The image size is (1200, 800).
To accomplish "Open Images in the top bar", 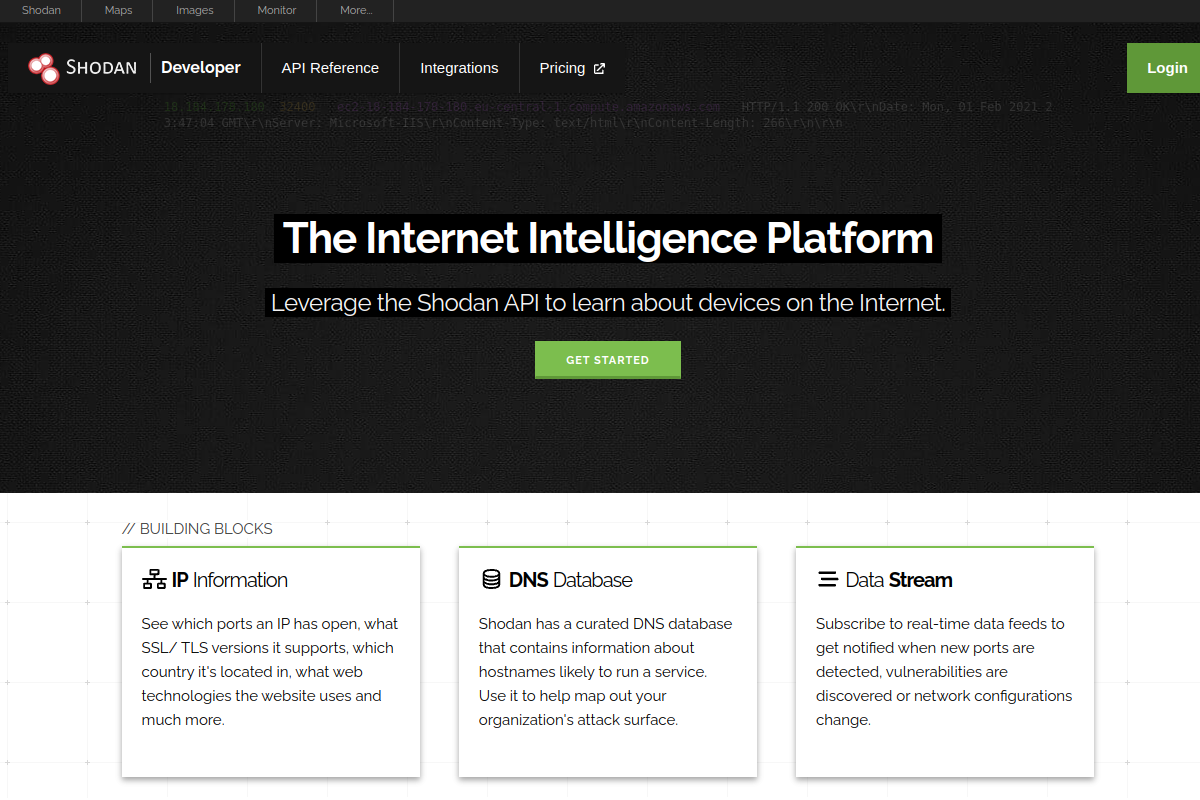I will (x=194, y=11).
